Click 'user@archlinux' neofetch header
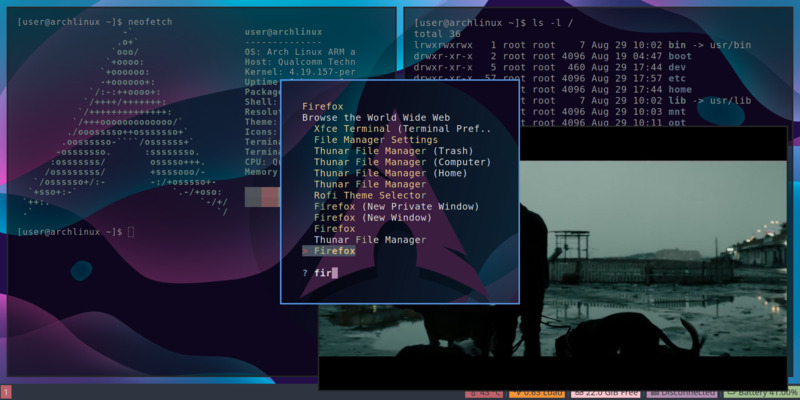This screenshot has height=400, width=800. tap(283, 32)
